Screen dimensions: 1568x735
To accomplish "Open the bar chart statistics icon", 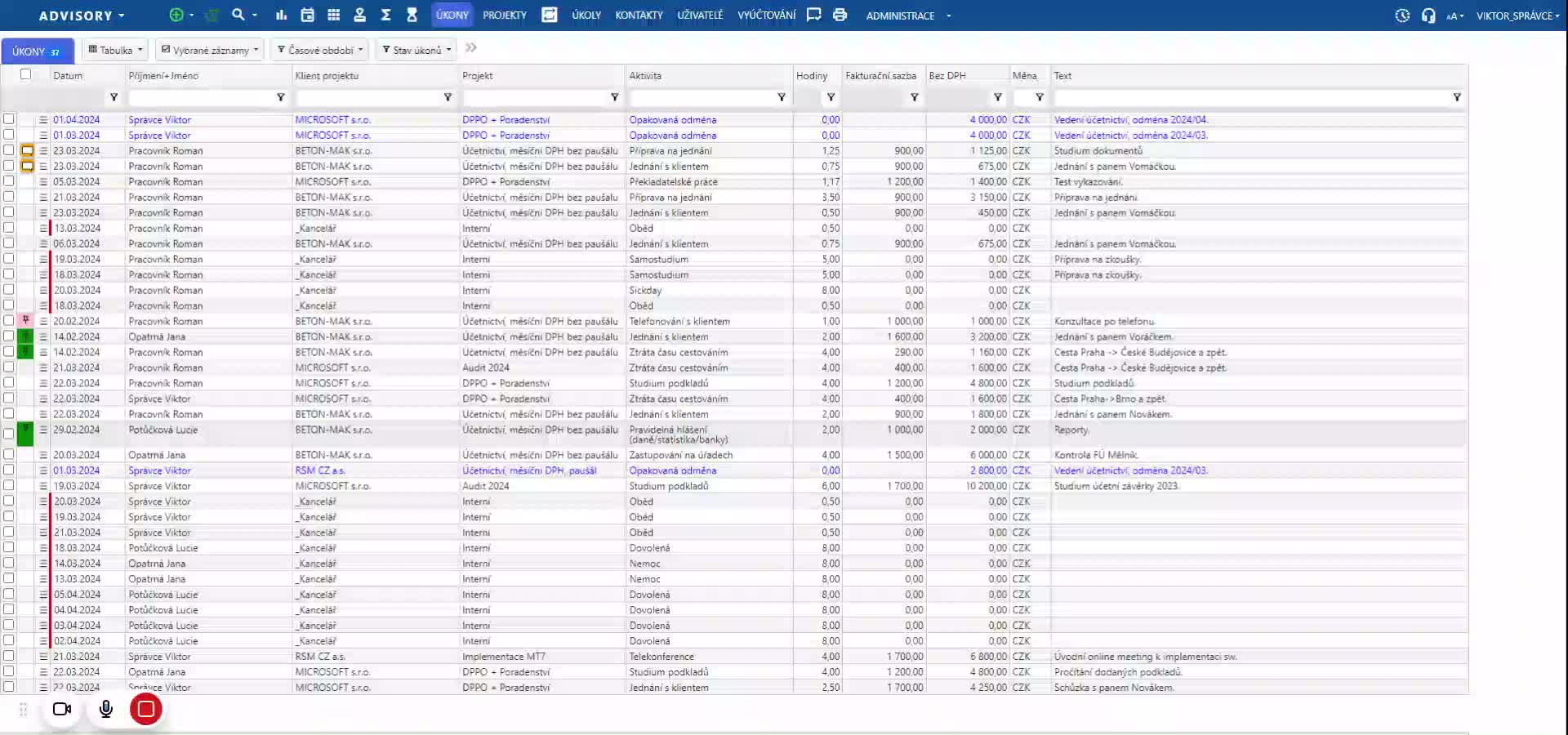I will pyautogui.click(x=281, y=15).
